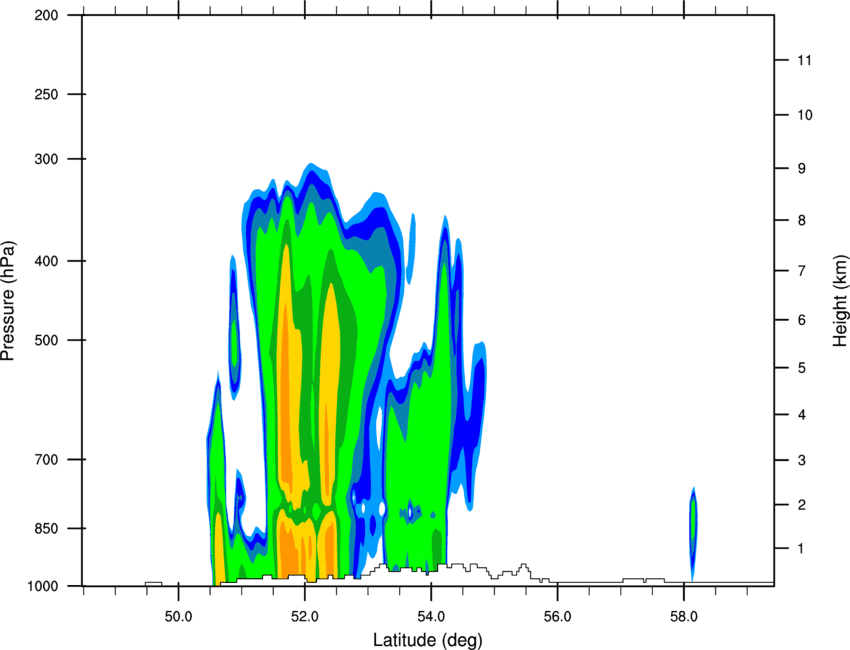Click the 400 pressure tick label
The width and height of the screenshot is (850, 650).
tap(46, 261)
